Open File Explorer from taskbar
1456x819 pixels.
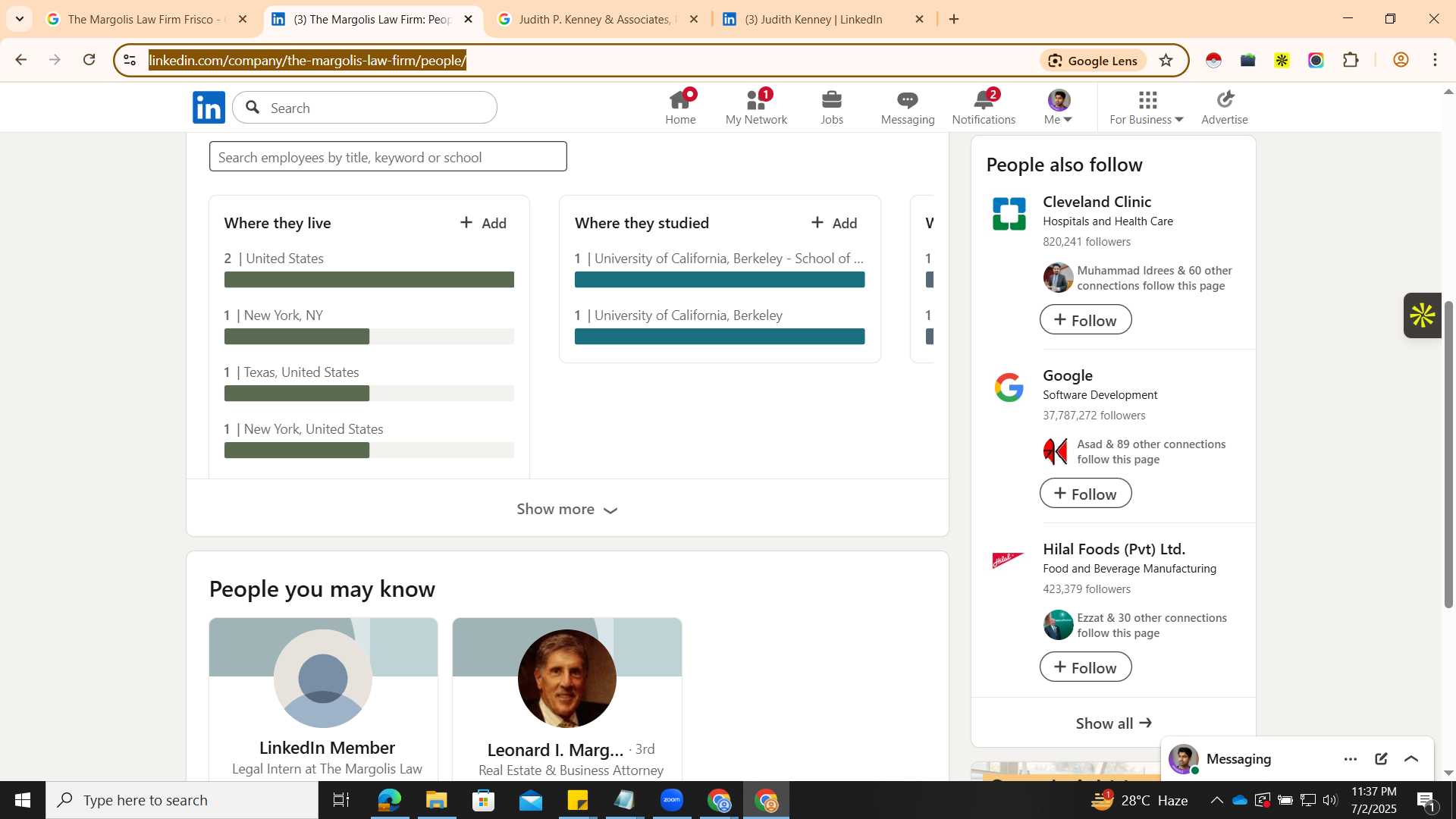(x=436, y=800)
